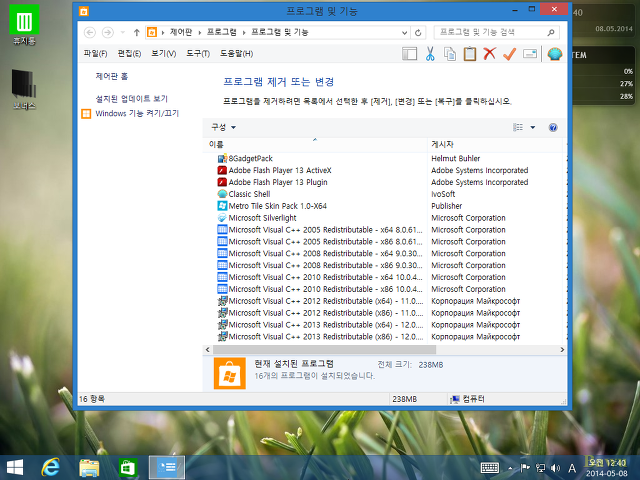
Task: Open recent locations dropdown arrow
Action: click(122, 32)
